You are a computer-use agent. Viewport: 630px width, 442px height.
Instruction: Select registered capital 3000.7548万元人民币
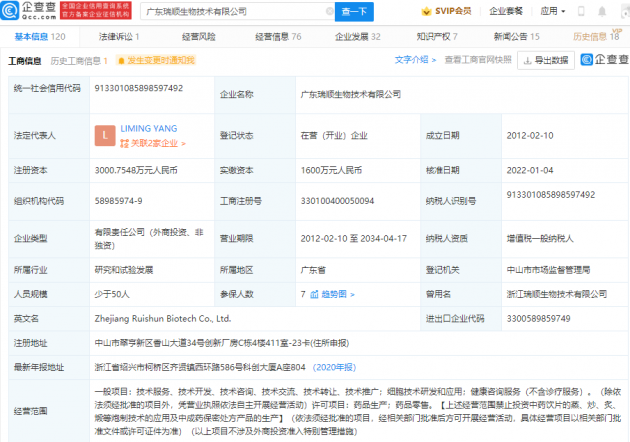pos(136,170)
